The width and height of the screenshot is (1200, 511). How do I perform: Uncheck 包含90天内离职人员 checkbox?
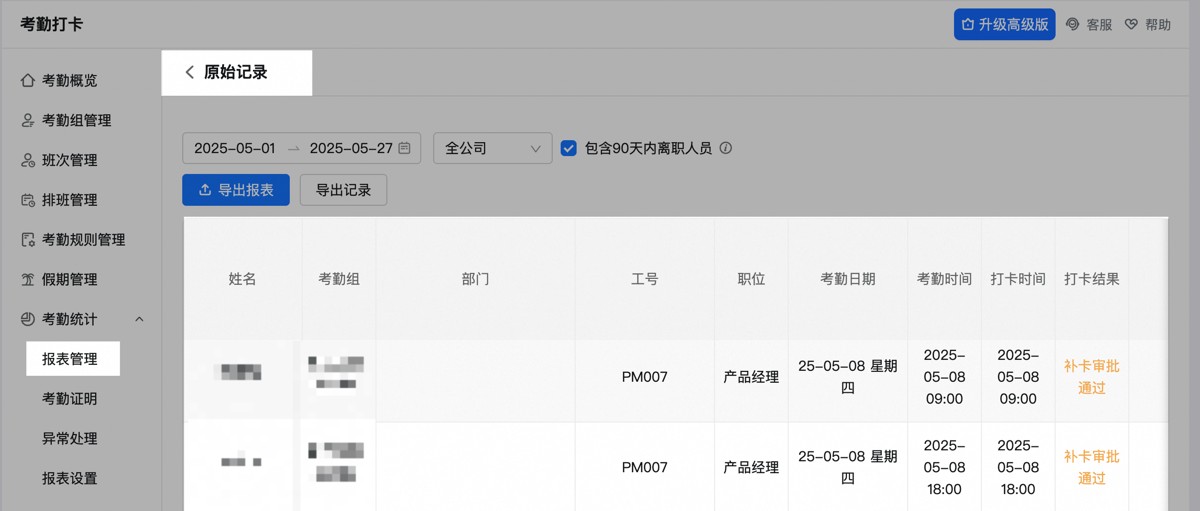(x=569, y=148)
